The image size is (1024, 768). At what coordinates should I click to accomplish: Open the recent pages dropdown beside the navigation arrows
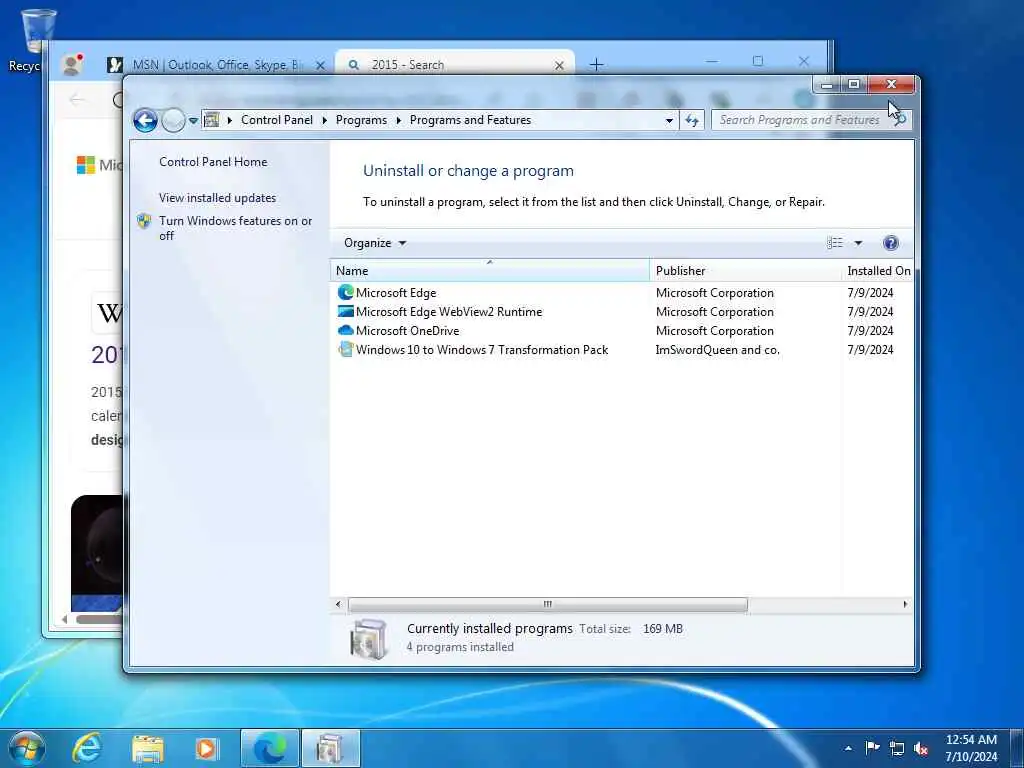[193, 120]
